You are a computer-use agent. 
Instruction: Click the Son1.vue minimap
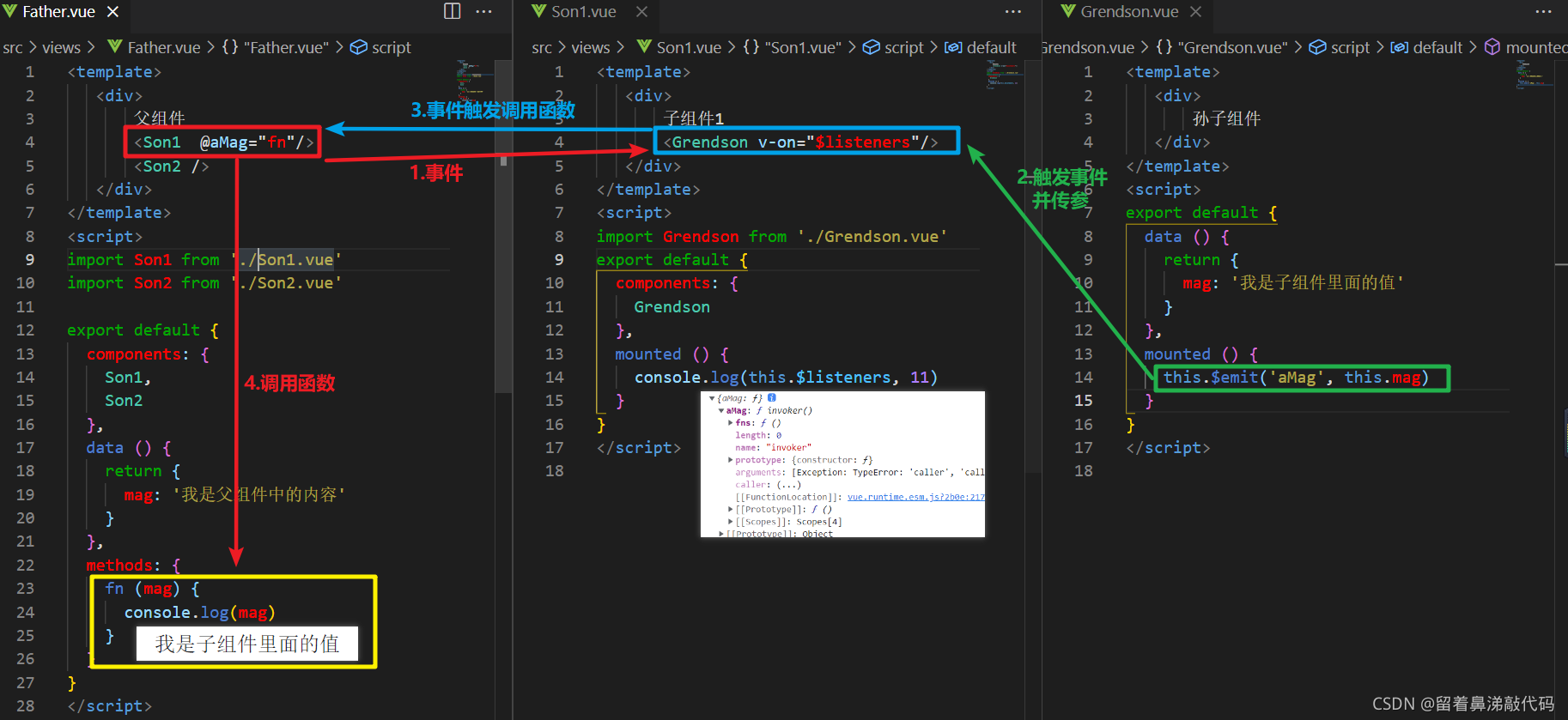(x=1004, y=76)
